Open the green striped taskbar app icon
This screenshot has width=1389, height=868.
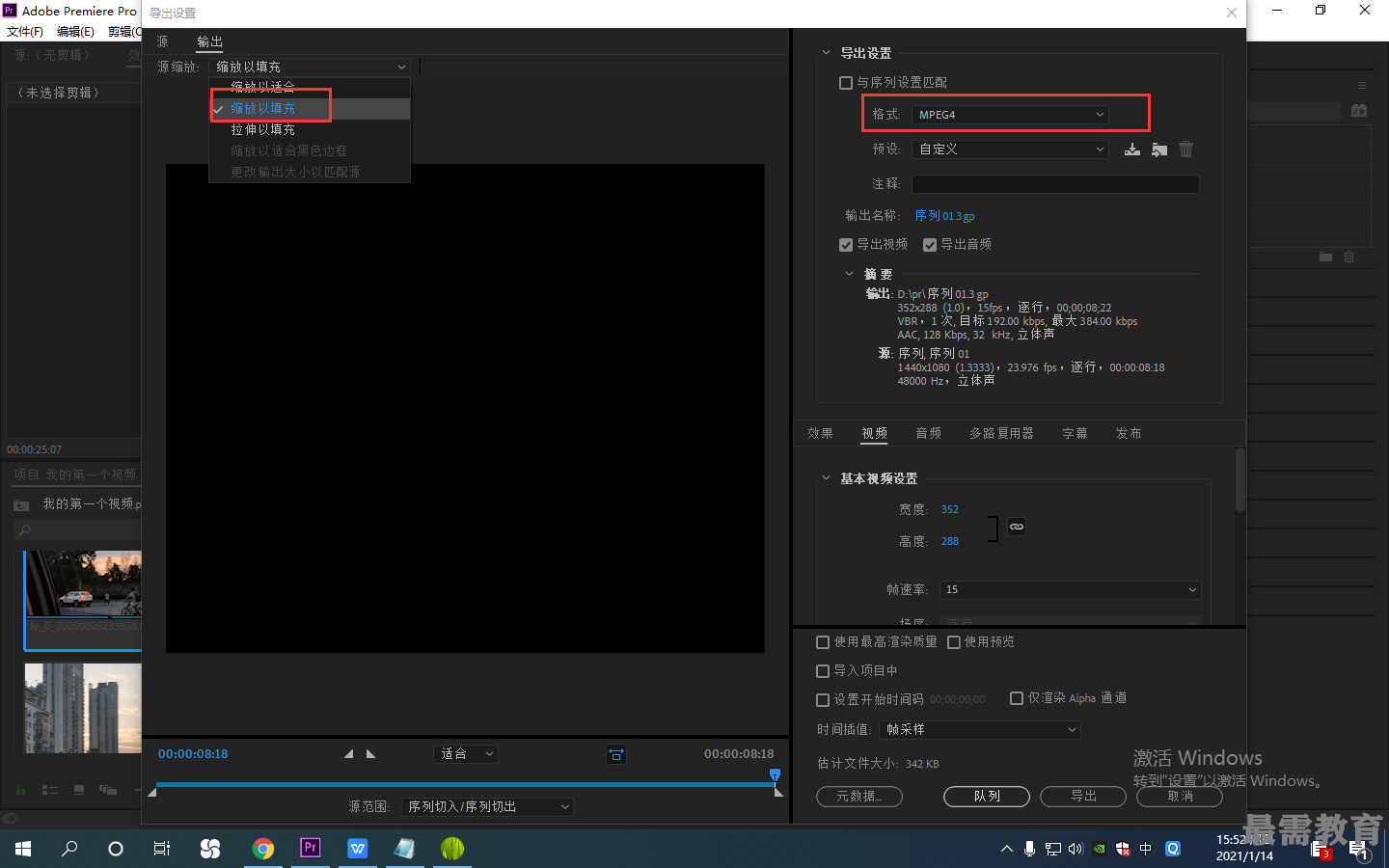(x=452, y=849)
